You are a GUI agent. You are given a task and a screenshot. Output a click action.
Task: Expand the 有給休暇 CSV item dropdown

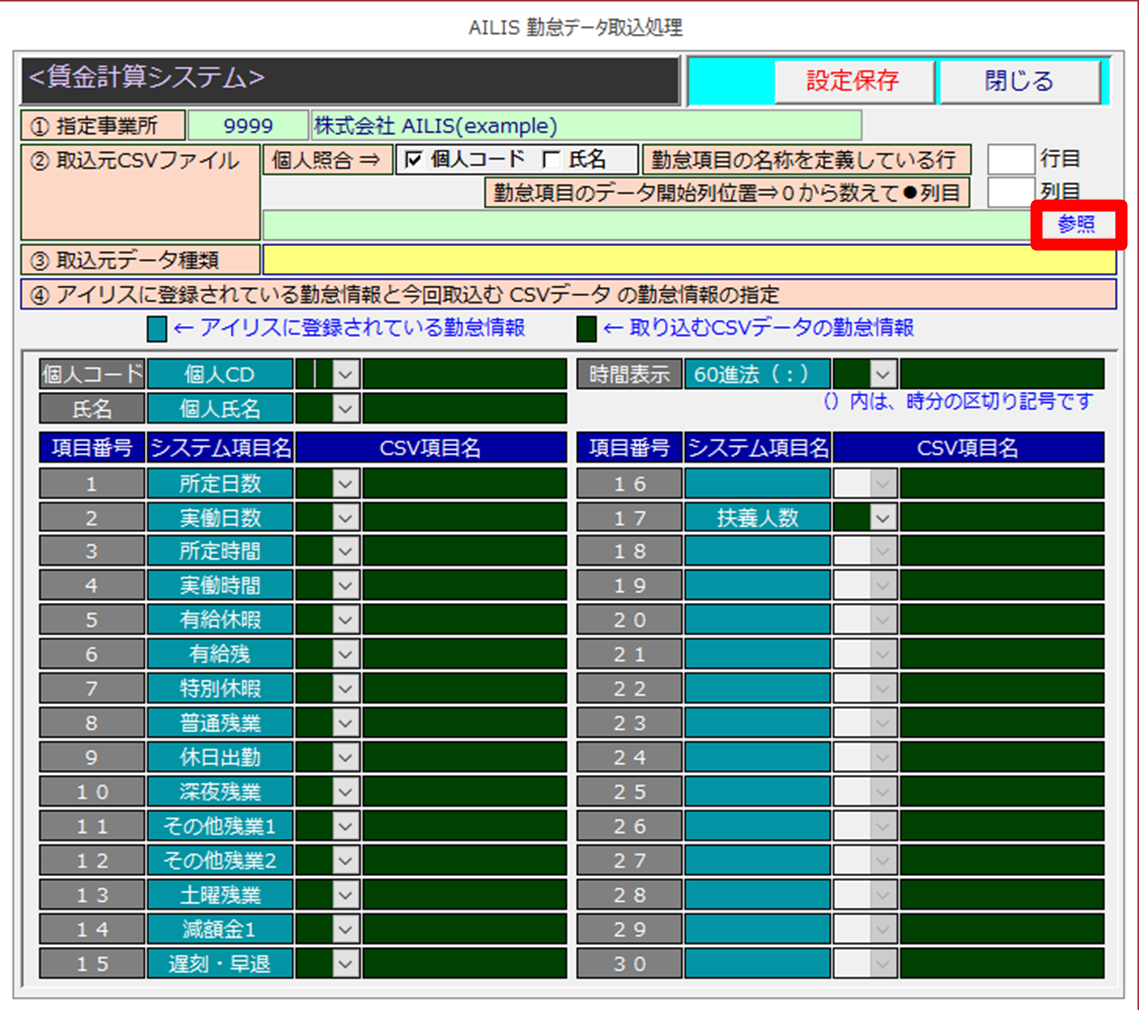pyautogui.click(x=345, y=620)
